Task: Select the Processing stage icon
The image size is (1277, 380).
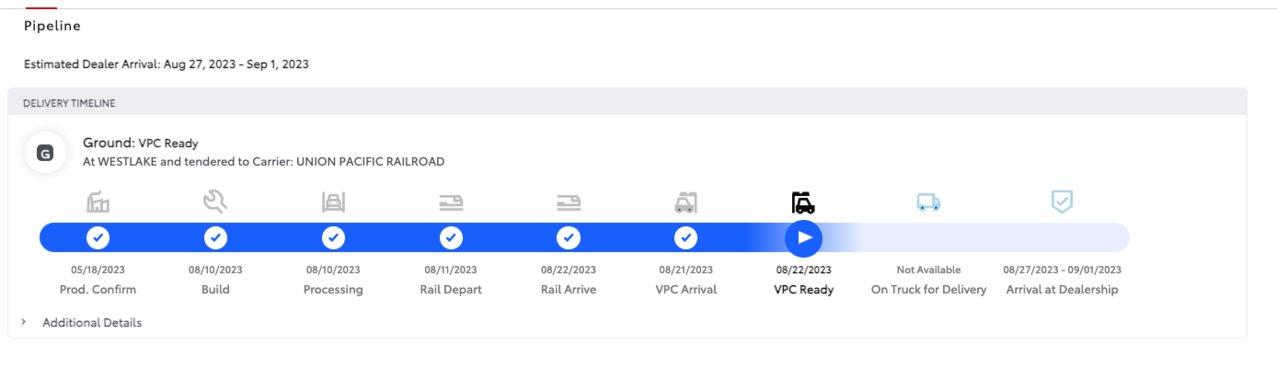Action: click(333, 203)
